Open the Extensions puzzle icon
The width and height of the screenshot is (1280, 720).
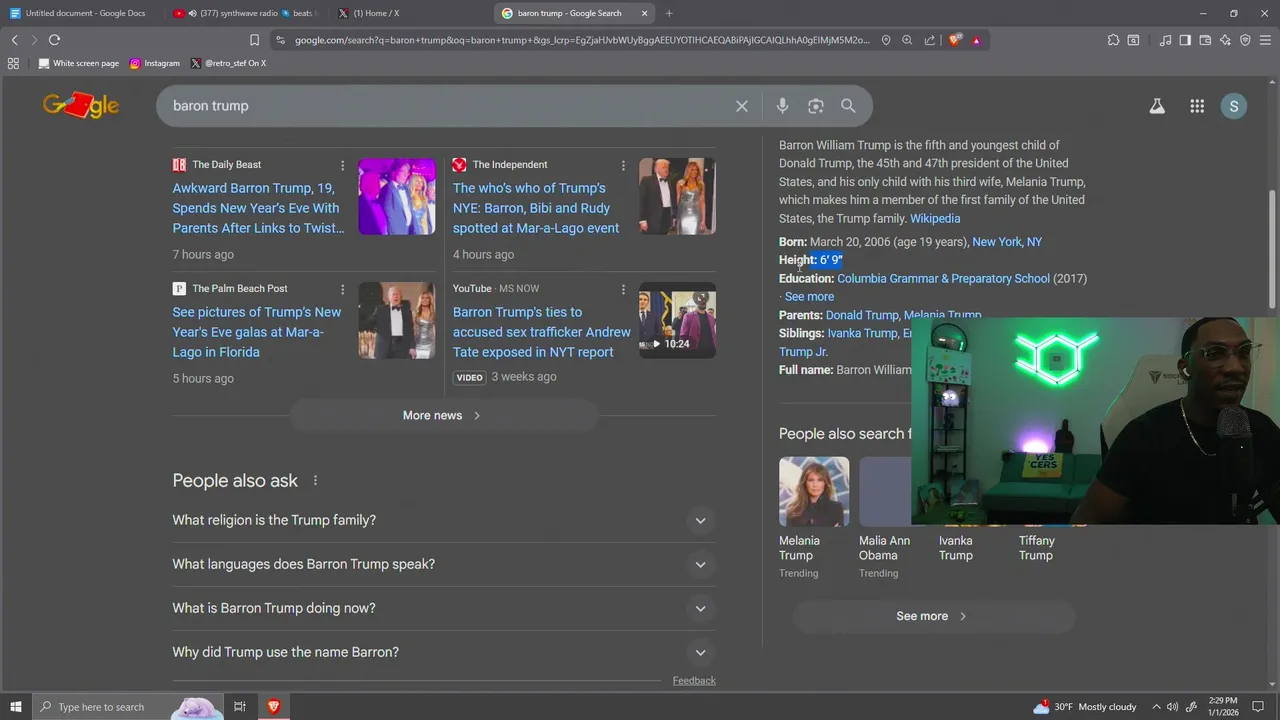(x=1113, y=40)
